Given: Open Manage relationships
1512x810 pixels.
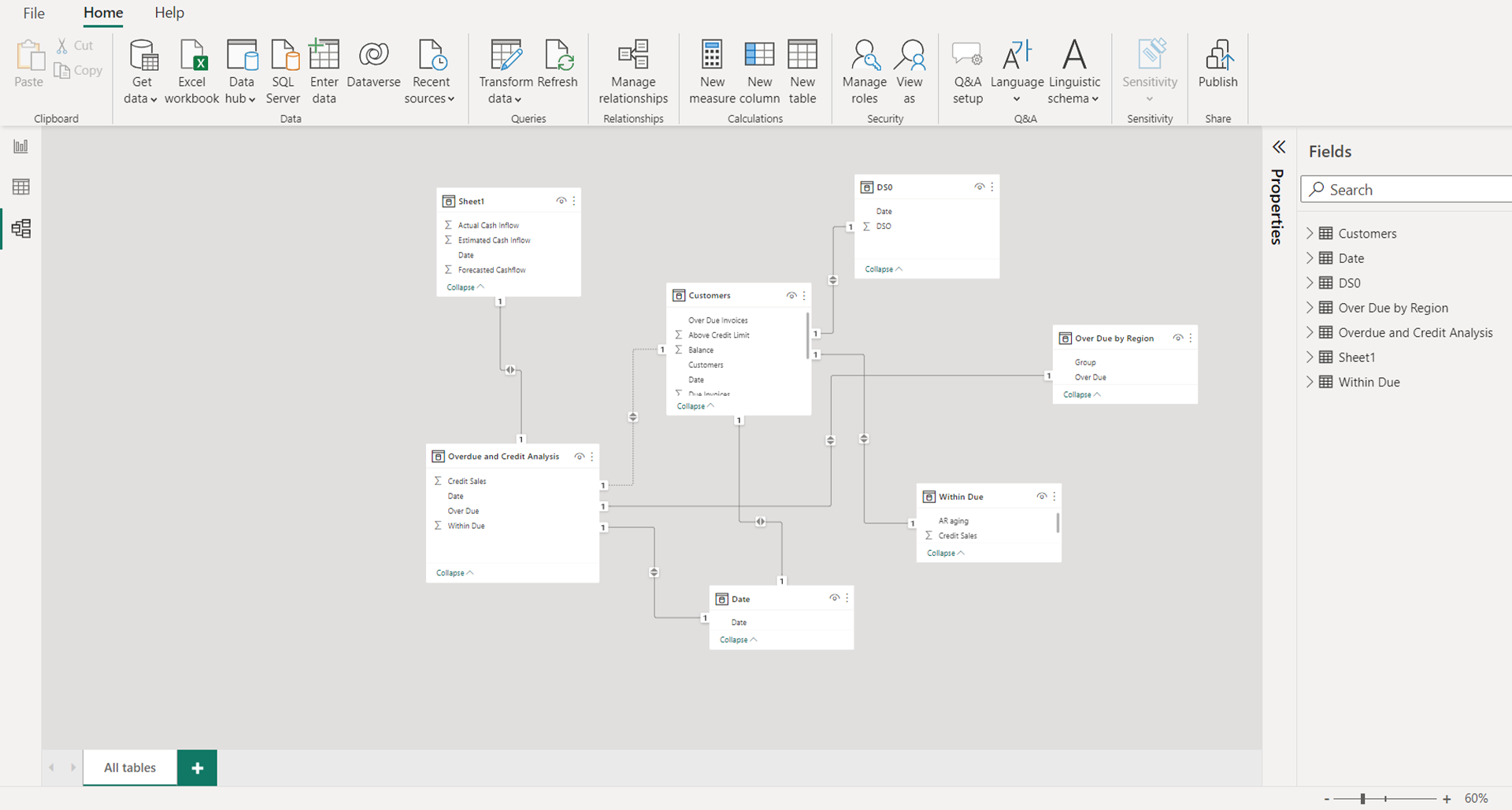Looking at the screenshot, I should tap(633, 72).
